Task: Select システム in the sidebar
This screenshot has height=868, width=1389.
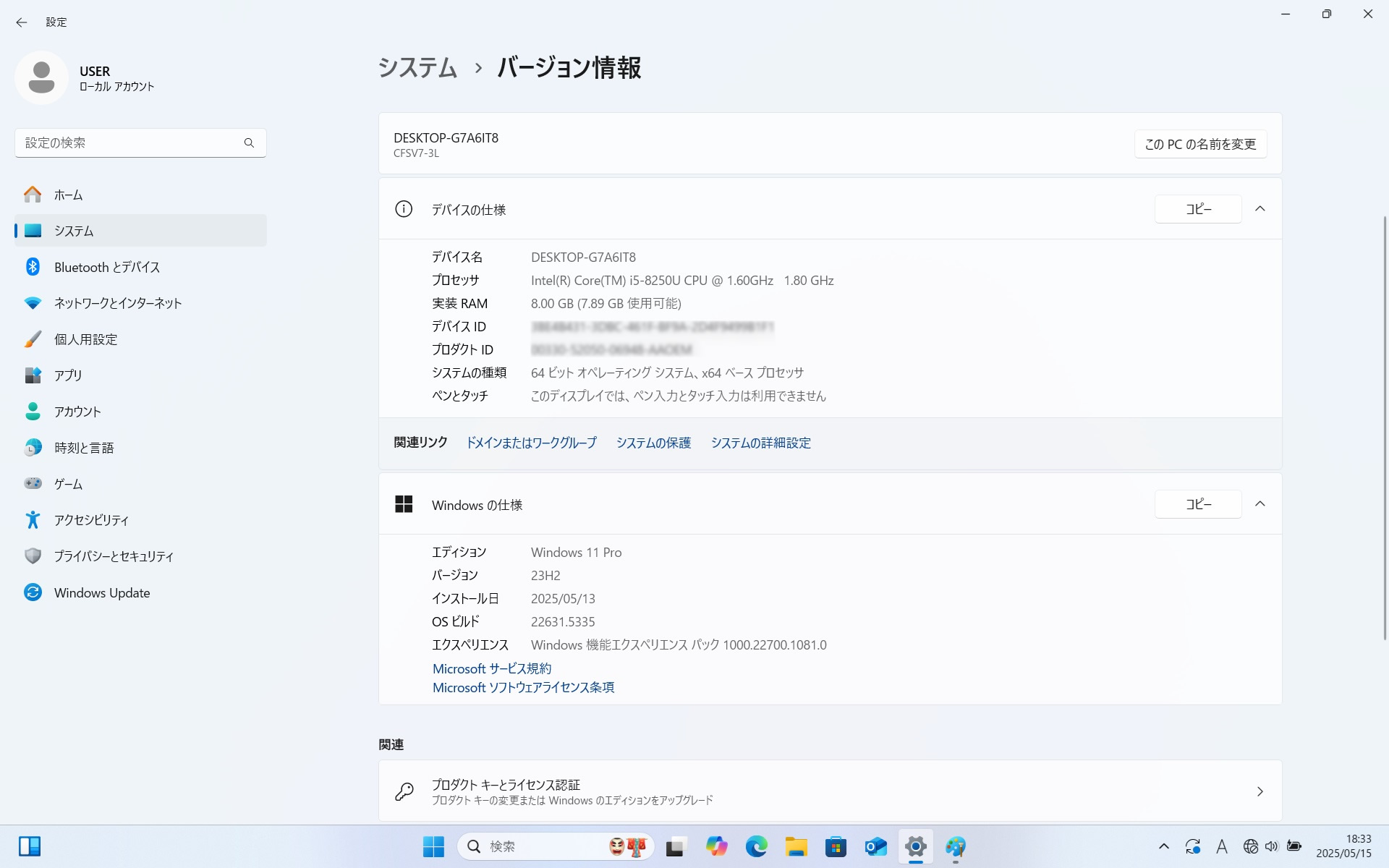Action: (140, 231)
